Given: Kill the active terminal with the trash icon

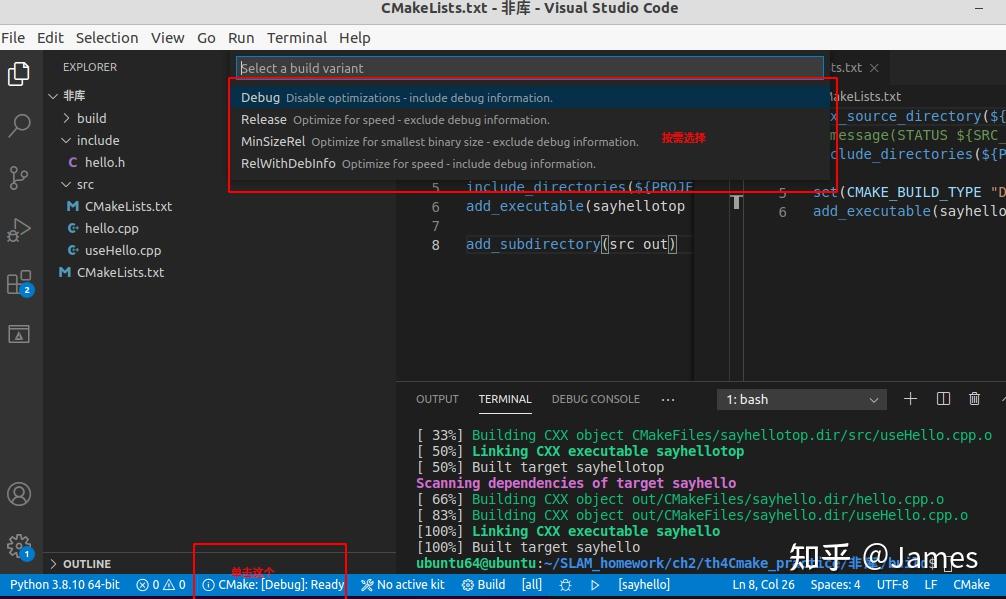Looking at the screenshot, I should click(974, 398).
